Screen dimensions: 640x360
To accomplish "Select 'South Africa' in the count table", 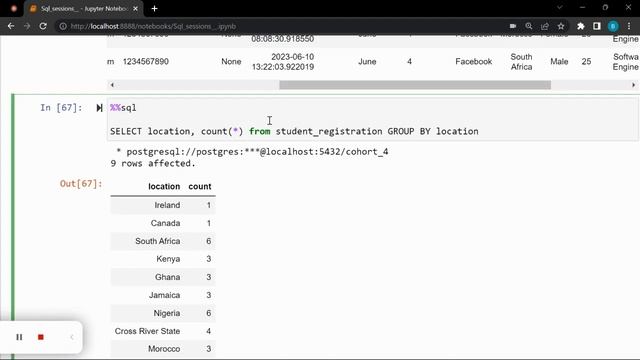I will 158,241.
